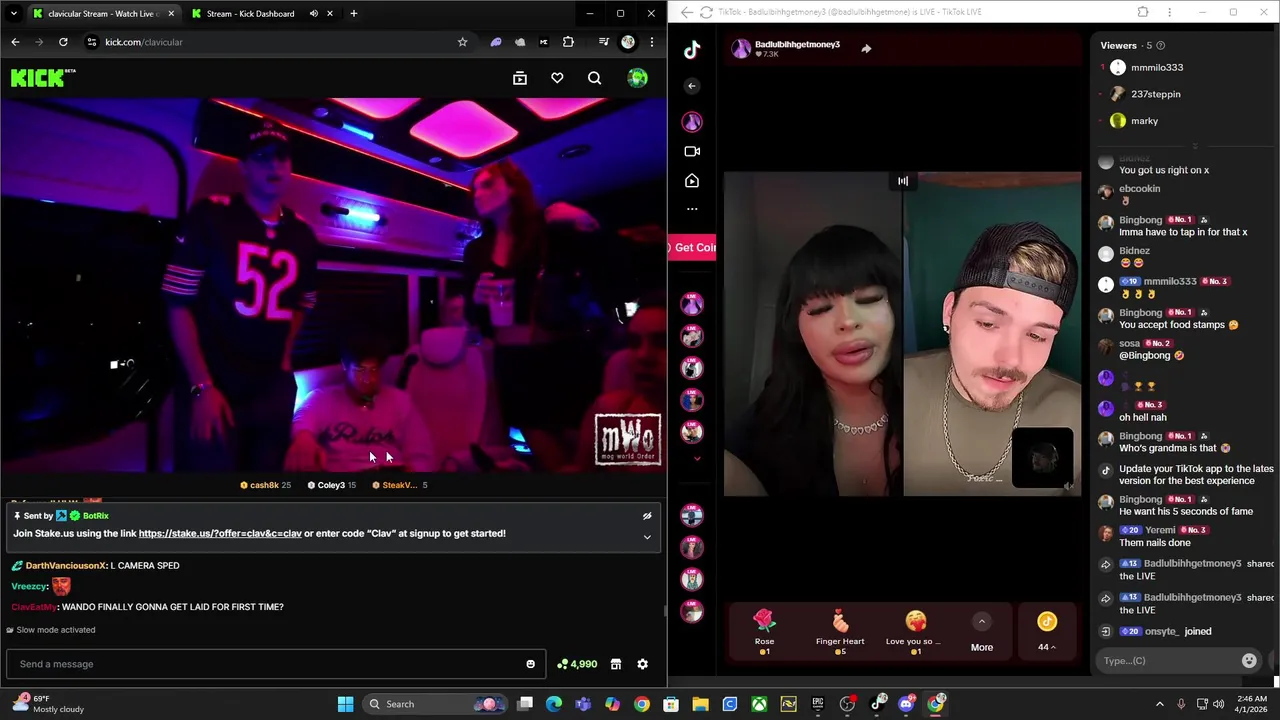Image resolution: width=1280 pixels, height=720 pixels.
Task: Open TikTok sidebar three-dots more
Action: coord(692,209)
